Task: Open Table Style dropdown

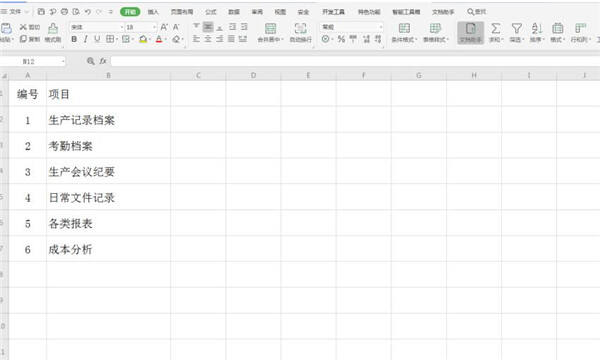Action: pyautogui.click(x=436, y=32)
